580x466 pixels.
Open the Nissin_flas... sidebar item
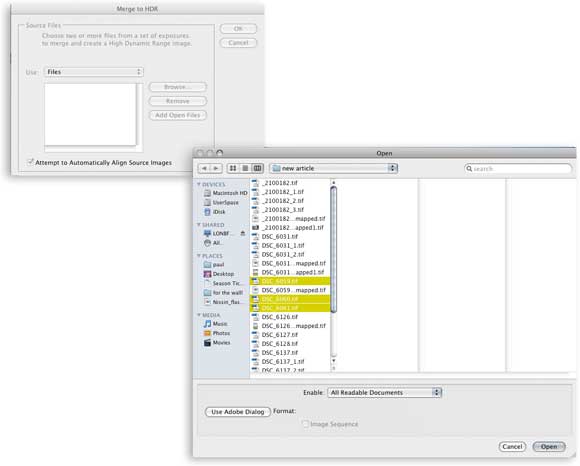[222, 302]
